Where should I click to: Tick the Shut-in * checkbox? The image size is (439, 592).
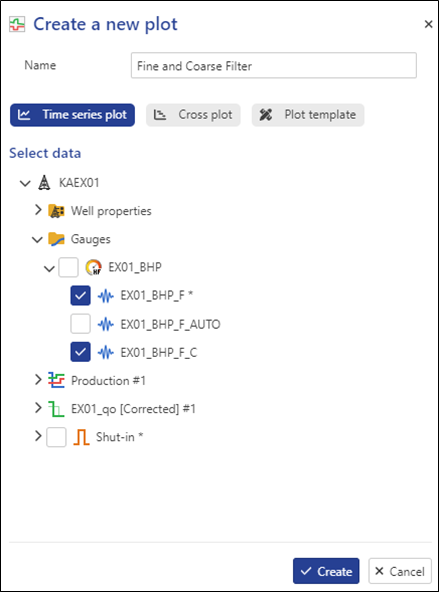click(56, 437)
